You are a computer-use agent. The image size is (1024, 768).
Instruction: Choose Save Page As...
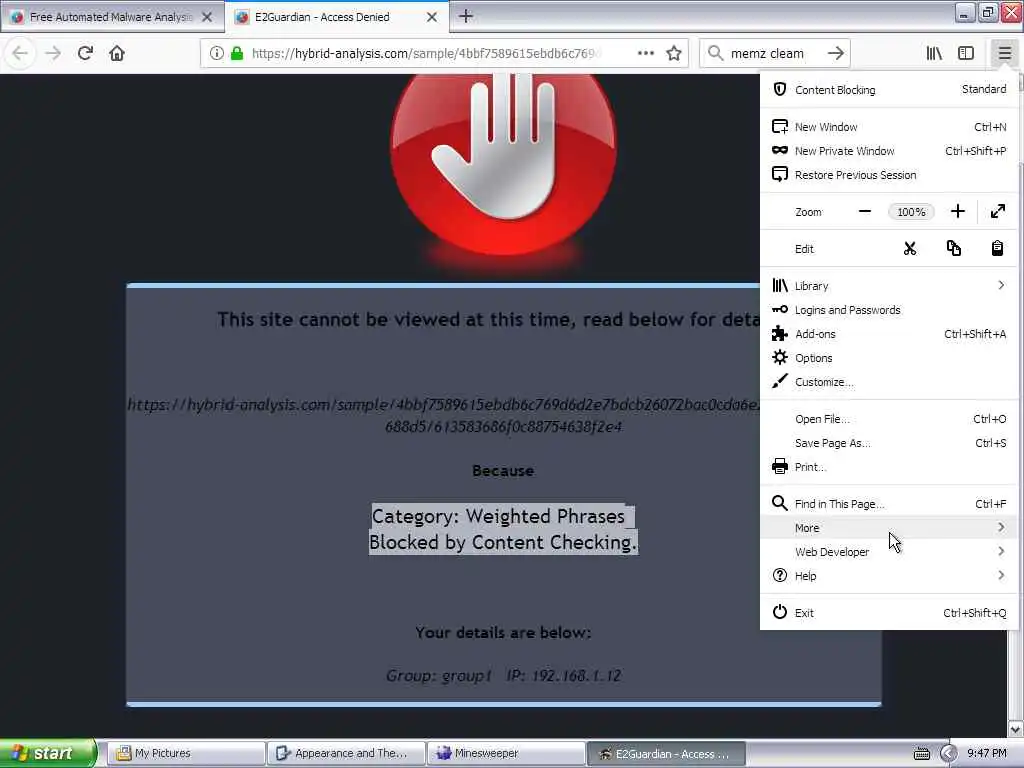tap(888, 443)
